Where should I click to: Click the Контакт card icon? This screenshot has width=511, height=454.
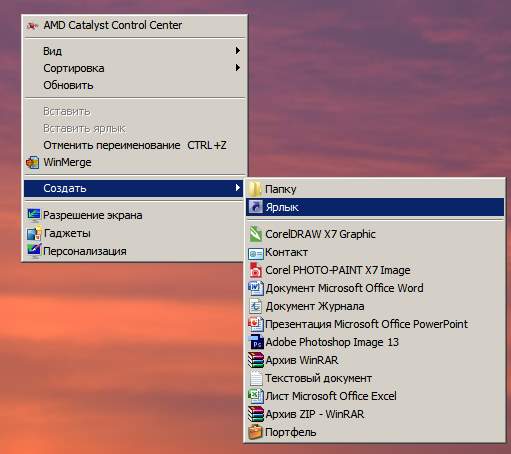[256, 253]
